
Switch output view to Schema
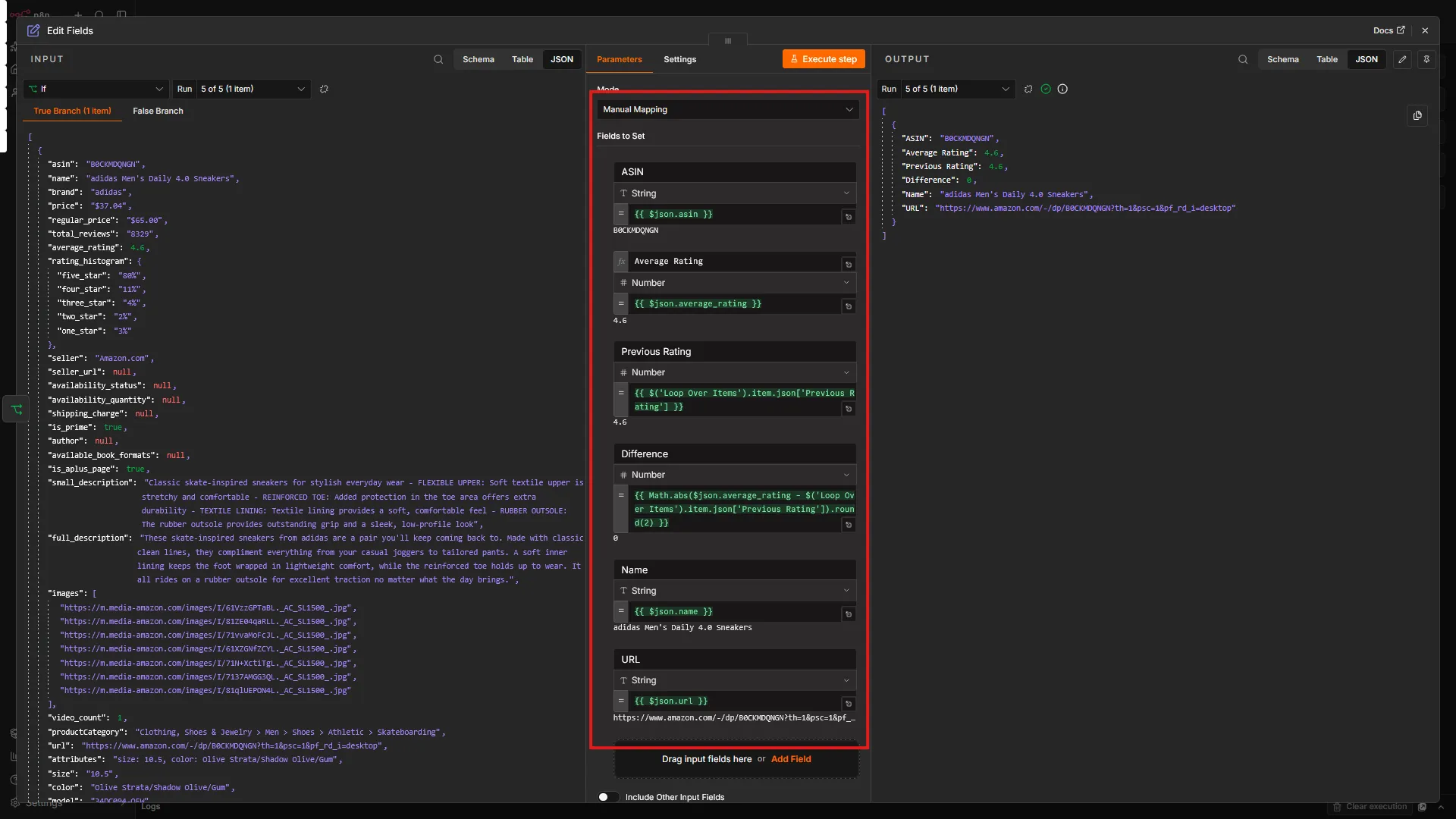[1283, 59]
